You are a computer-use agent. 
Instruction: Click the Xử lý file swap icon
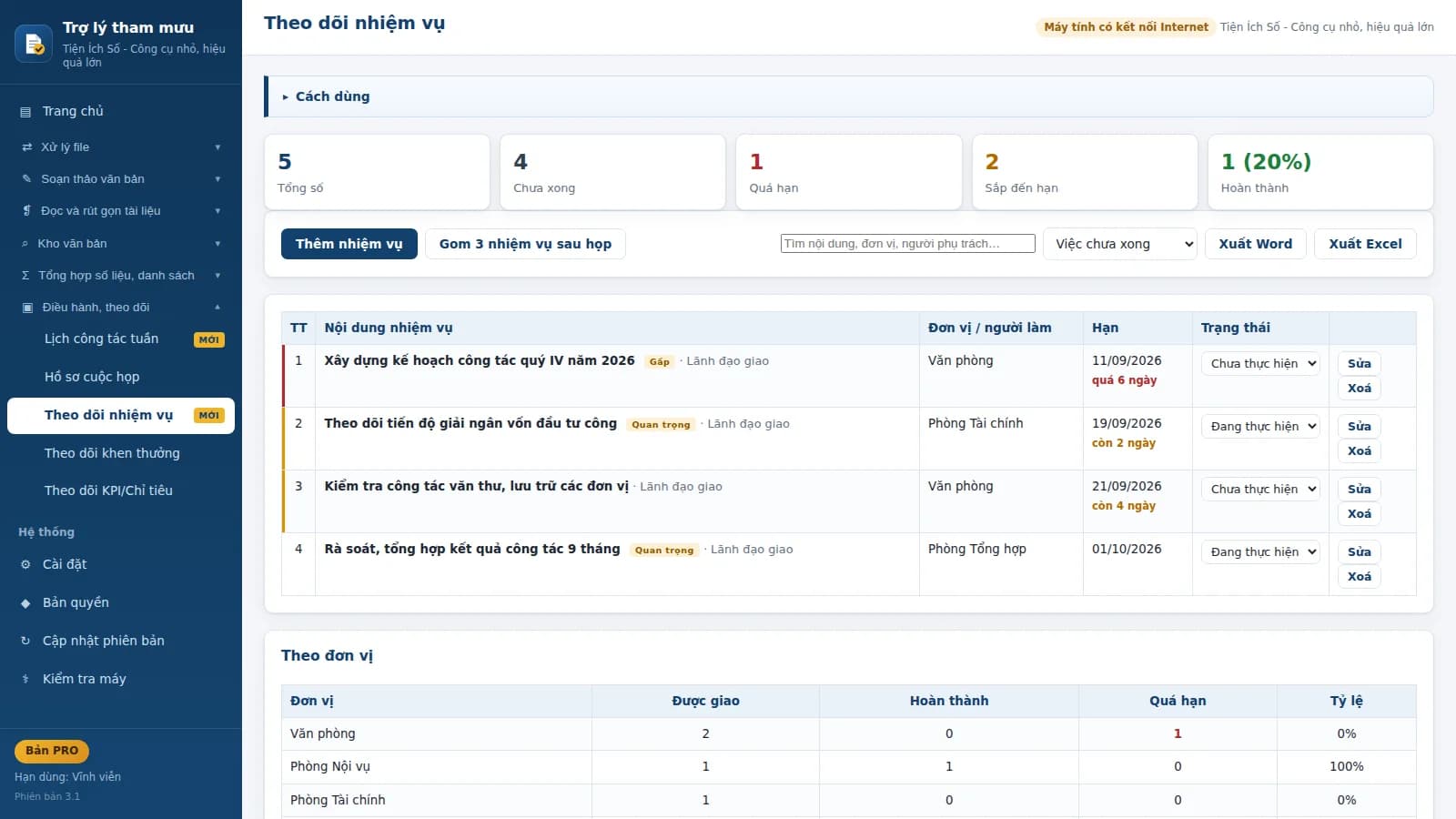(x=26, y=147)
